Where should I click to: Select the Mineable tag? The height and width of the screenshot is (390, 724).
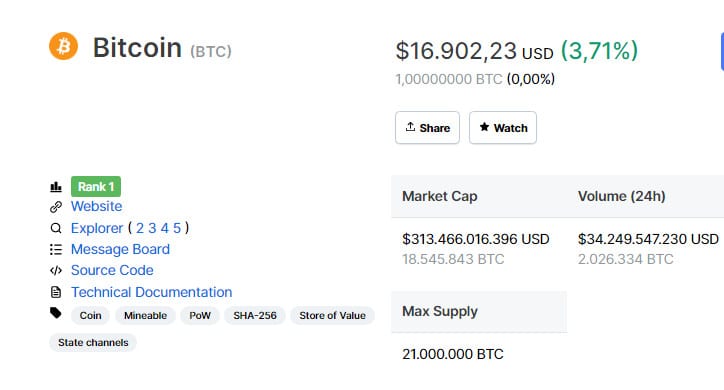tap(145, 316)
